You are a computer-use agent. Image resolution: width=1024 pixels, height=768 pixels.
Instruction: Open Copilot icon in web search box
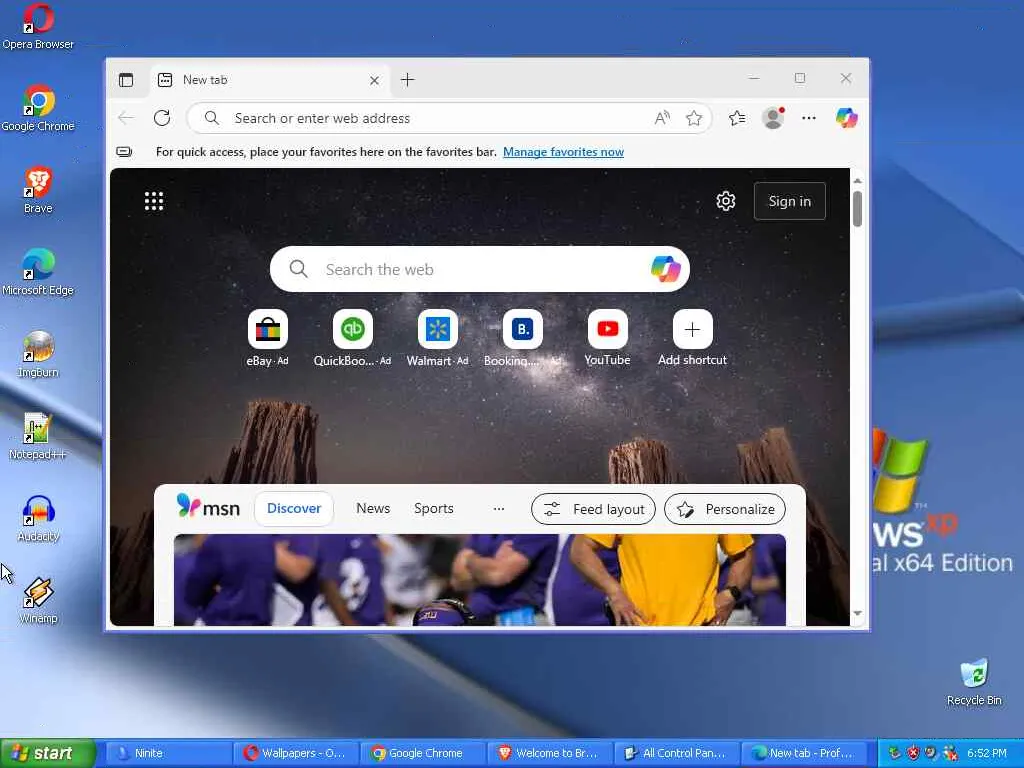point(665,269)
